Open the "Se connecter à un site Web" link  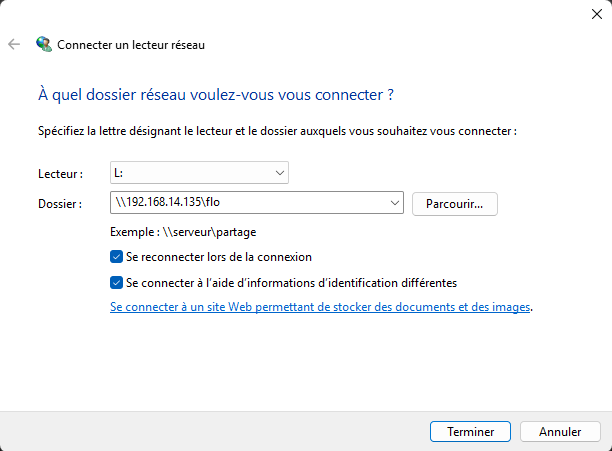tap(320, 308)
